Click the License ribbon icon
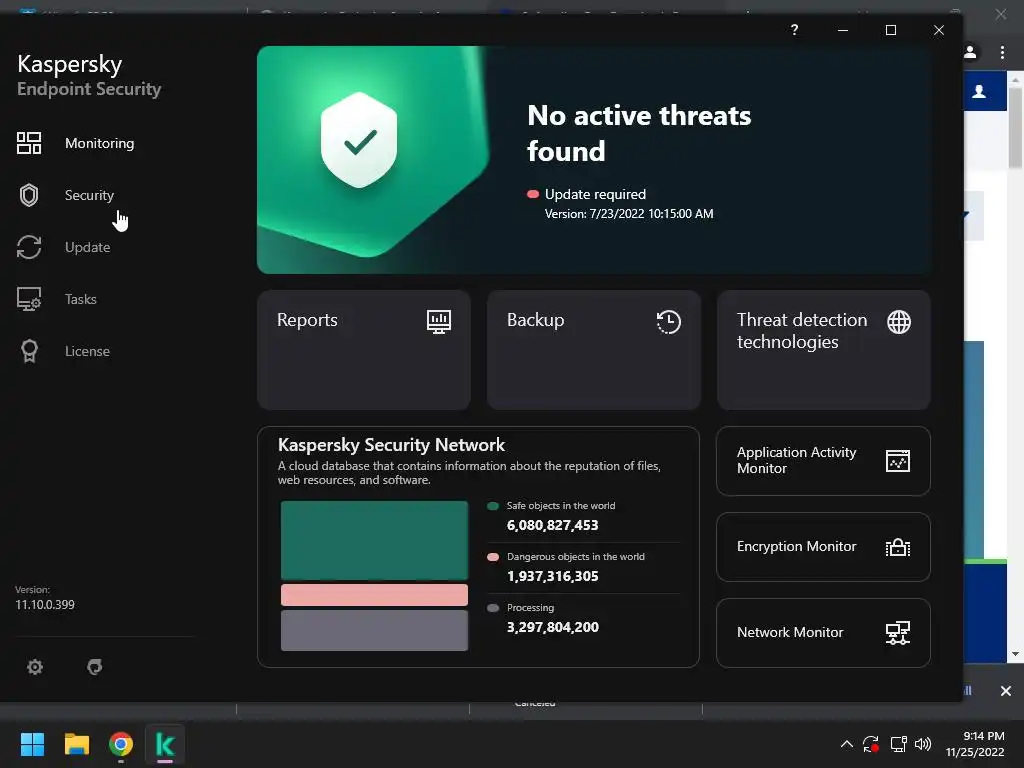 coord(29,351)
